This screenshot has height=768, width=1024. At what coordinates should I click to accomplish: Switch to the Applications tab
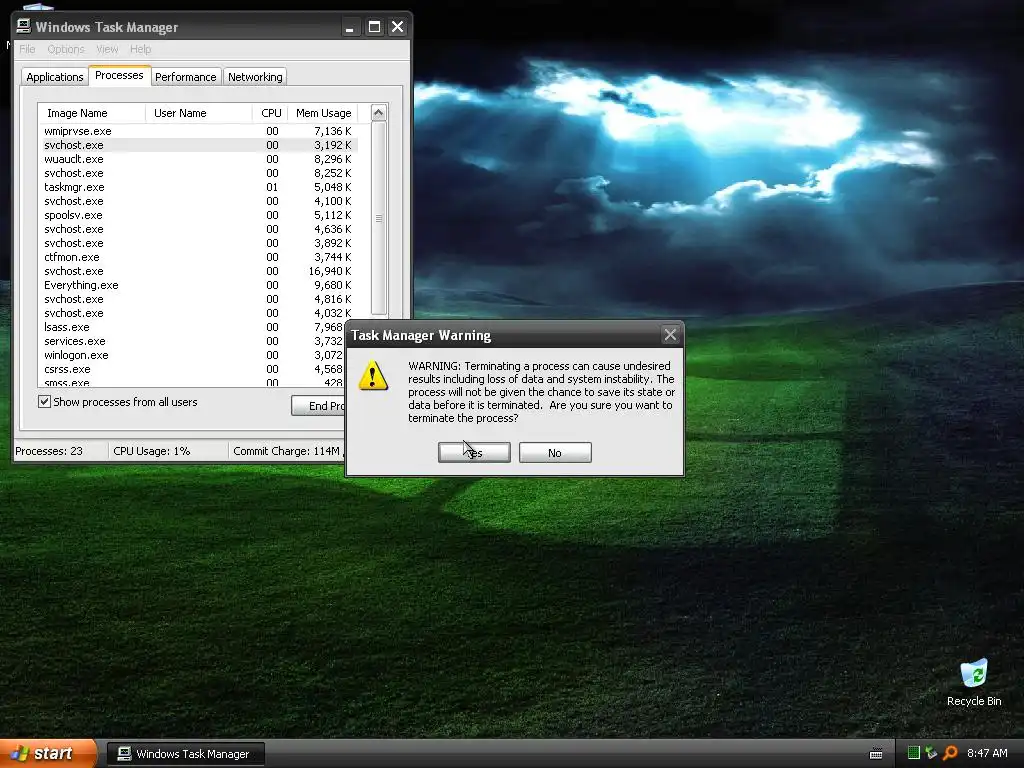tap(55, 77)
